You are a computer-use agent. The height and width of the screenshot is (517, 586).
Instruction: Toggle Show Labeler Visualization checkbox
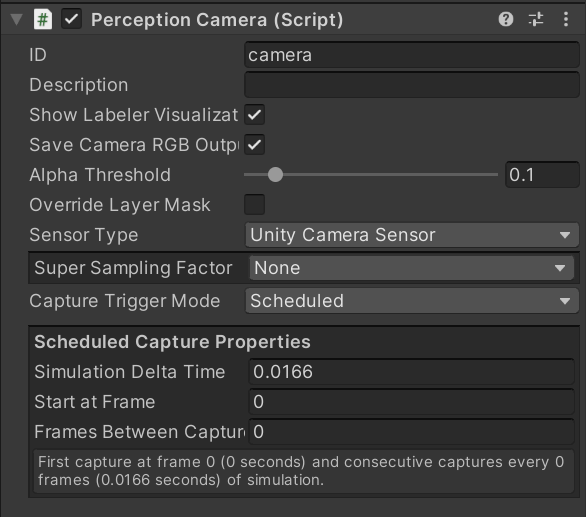coord(255,115)
